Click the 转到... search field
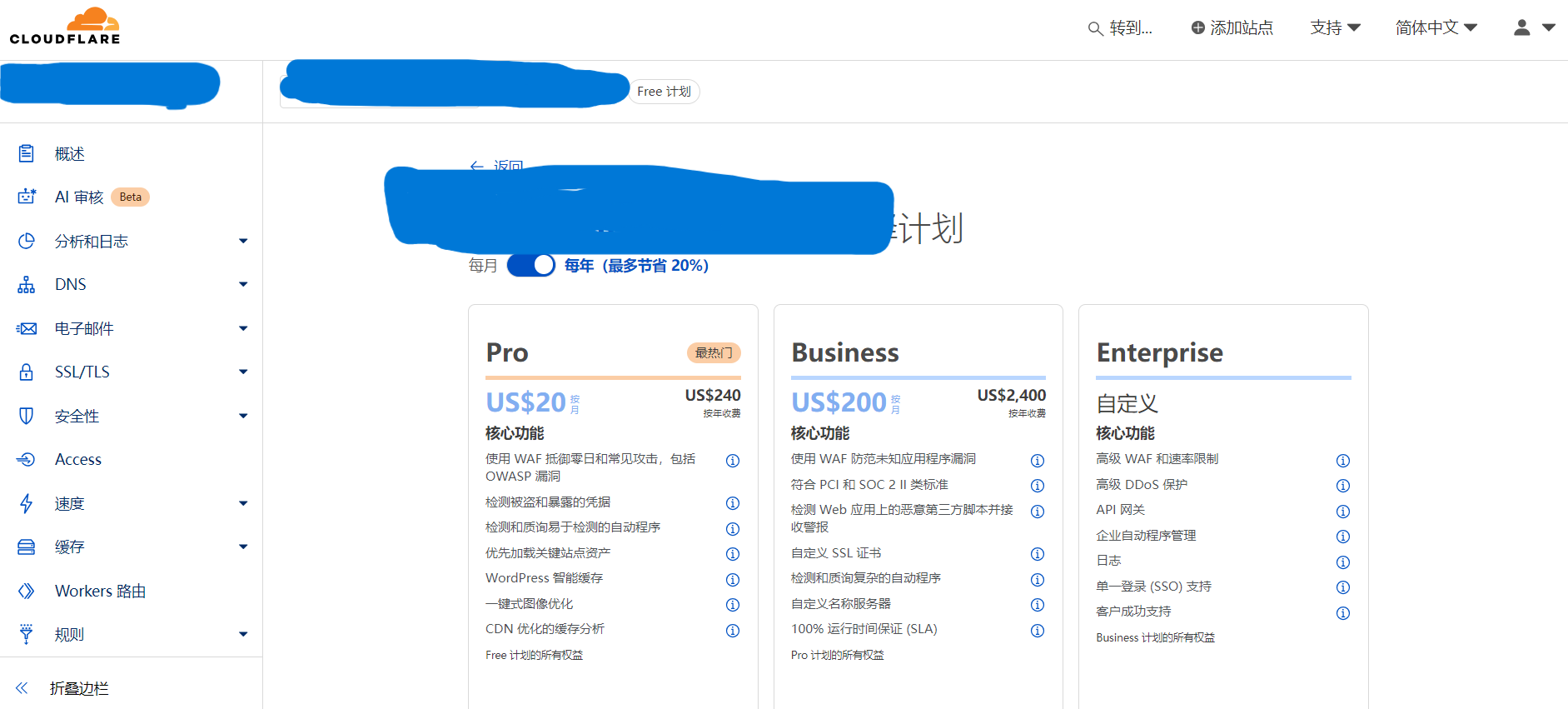 [1121, 28]
